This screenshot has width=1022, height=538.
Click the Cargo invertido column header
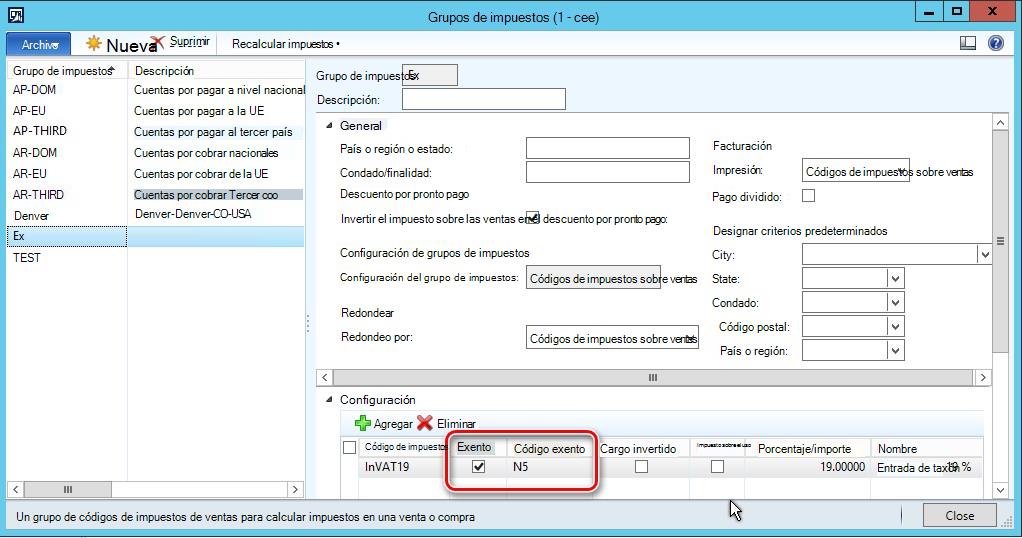(x=638, y=449)
